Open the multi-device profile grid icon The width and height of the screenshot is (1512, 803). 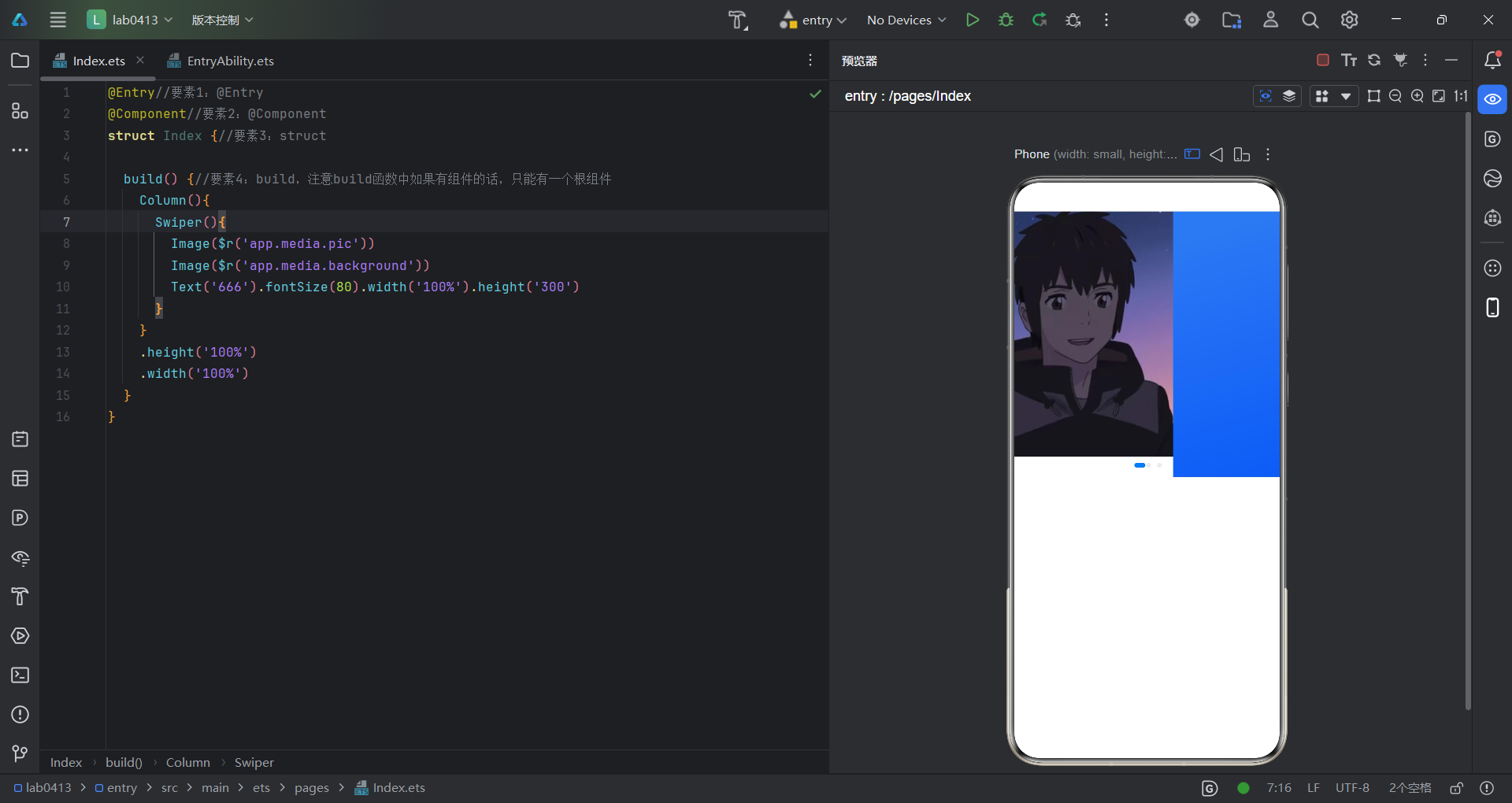coord(1322,96)
